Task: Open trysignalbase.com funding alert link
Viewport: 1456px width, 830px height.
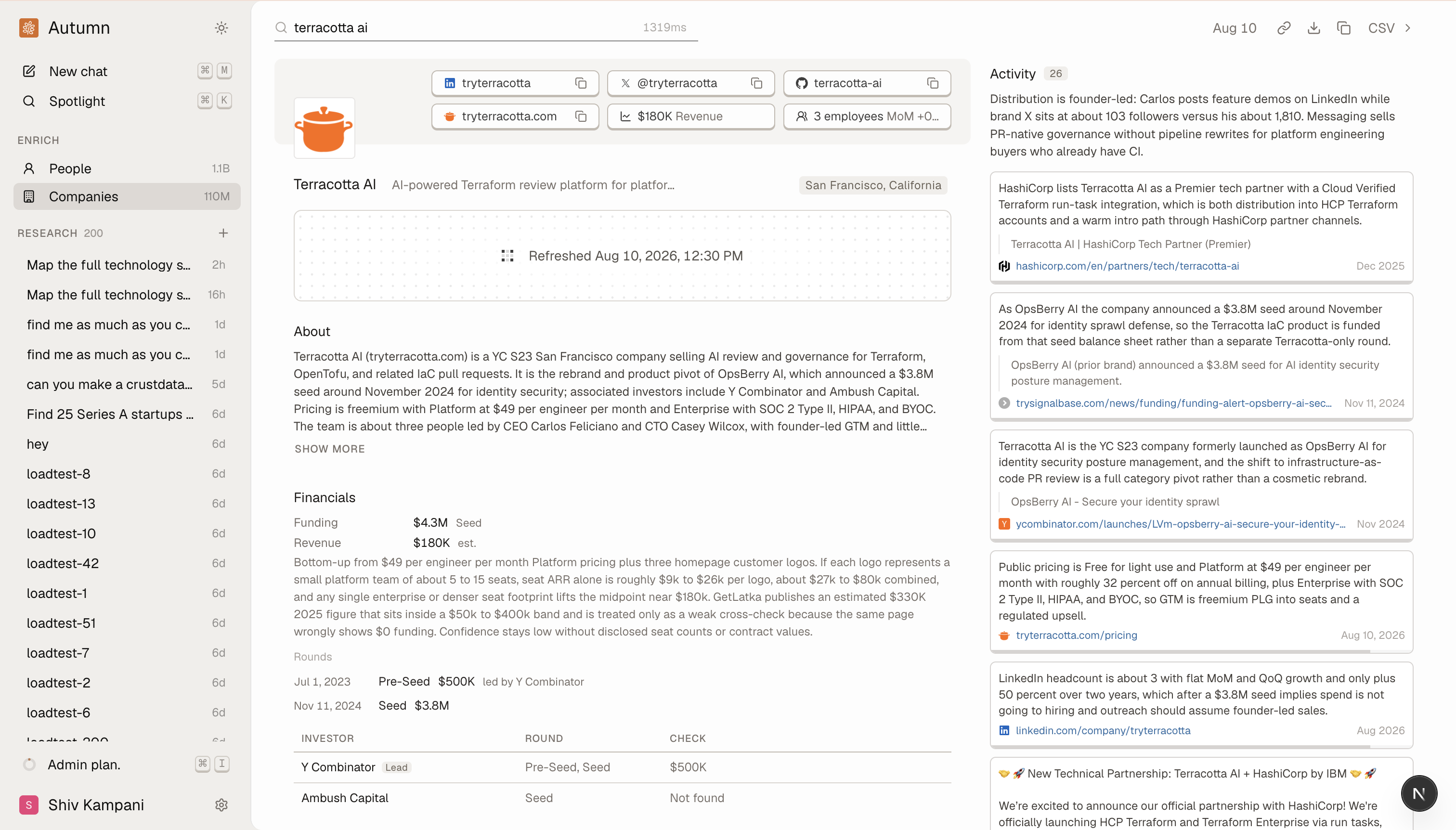Action: pos(1173,403)
